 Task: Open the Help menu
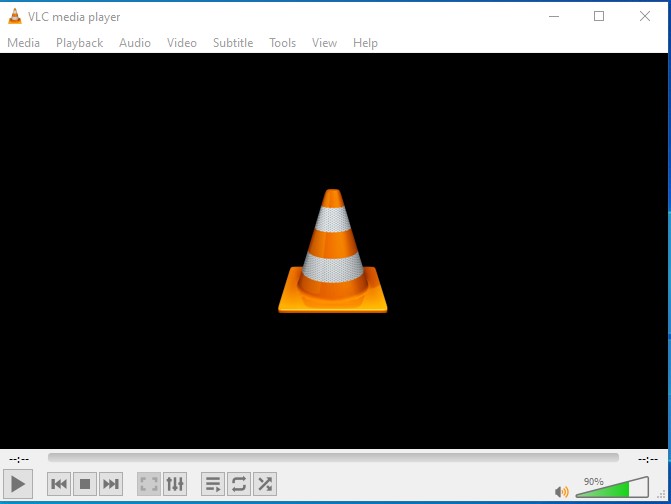coord(365,43)
